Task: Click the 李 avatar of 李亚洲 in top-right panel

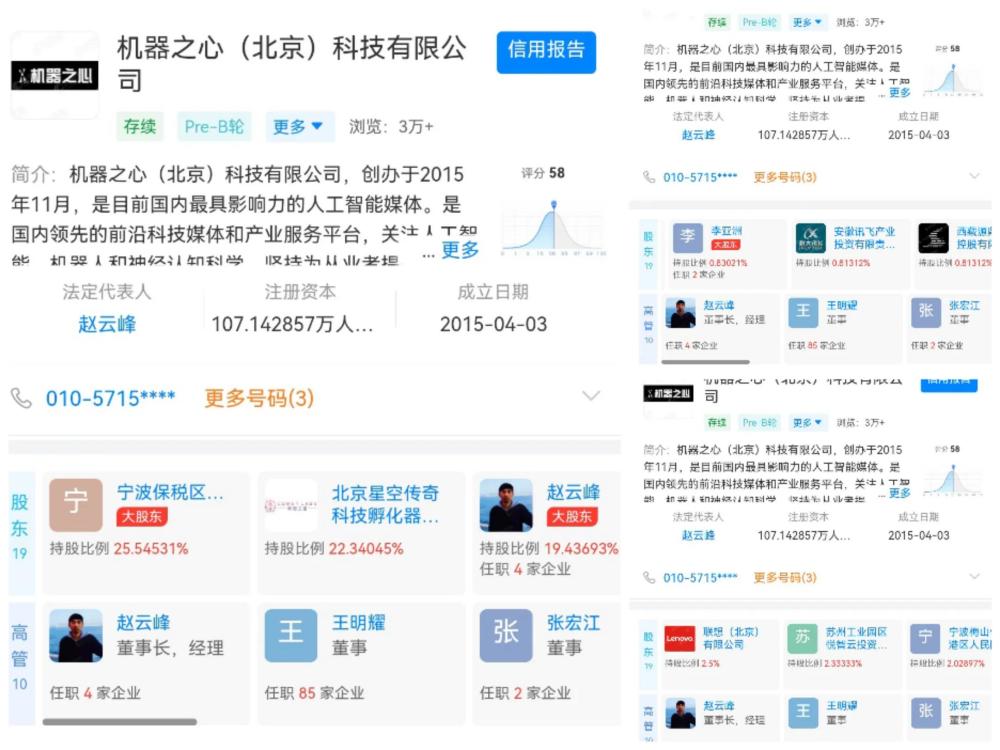Action: (688, 239)
